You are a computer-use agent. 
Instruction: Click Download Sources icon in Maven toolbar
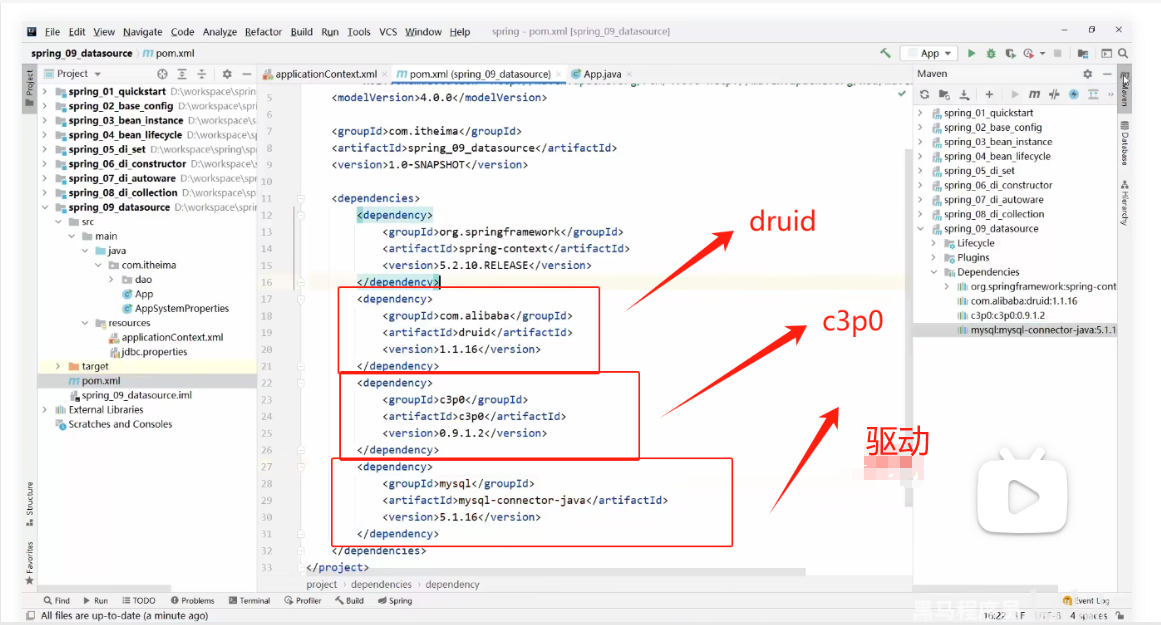coord(964,94)
